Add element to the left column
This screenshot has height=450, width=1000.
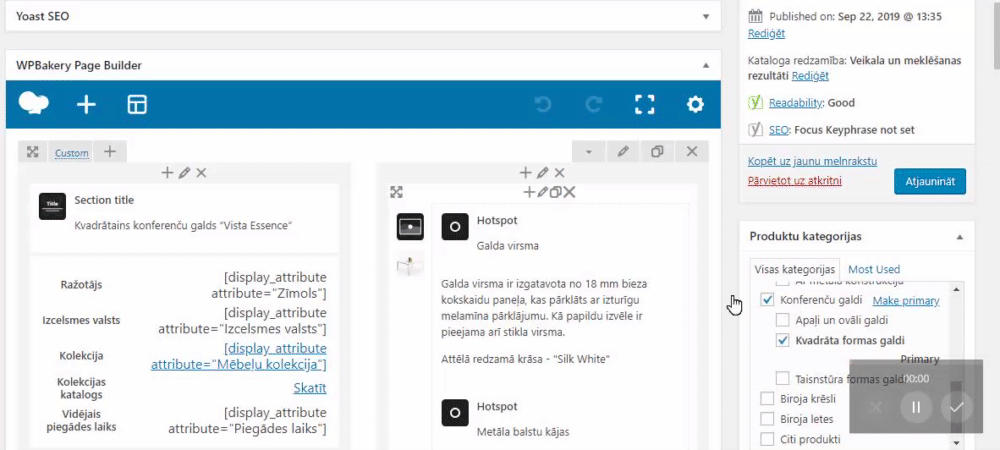click(167, 173)
